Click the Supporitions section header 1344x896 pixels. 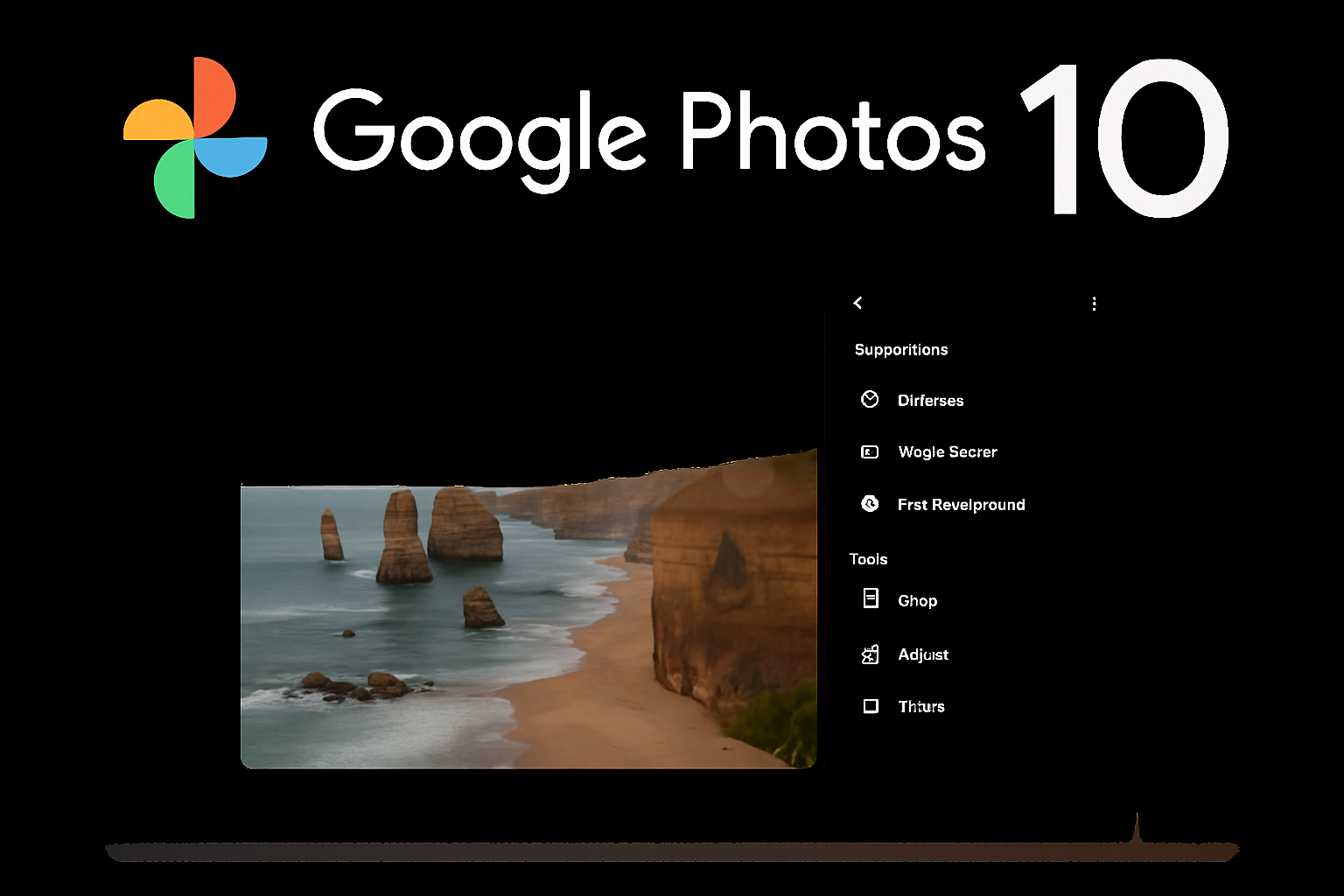tap(900, 350)
